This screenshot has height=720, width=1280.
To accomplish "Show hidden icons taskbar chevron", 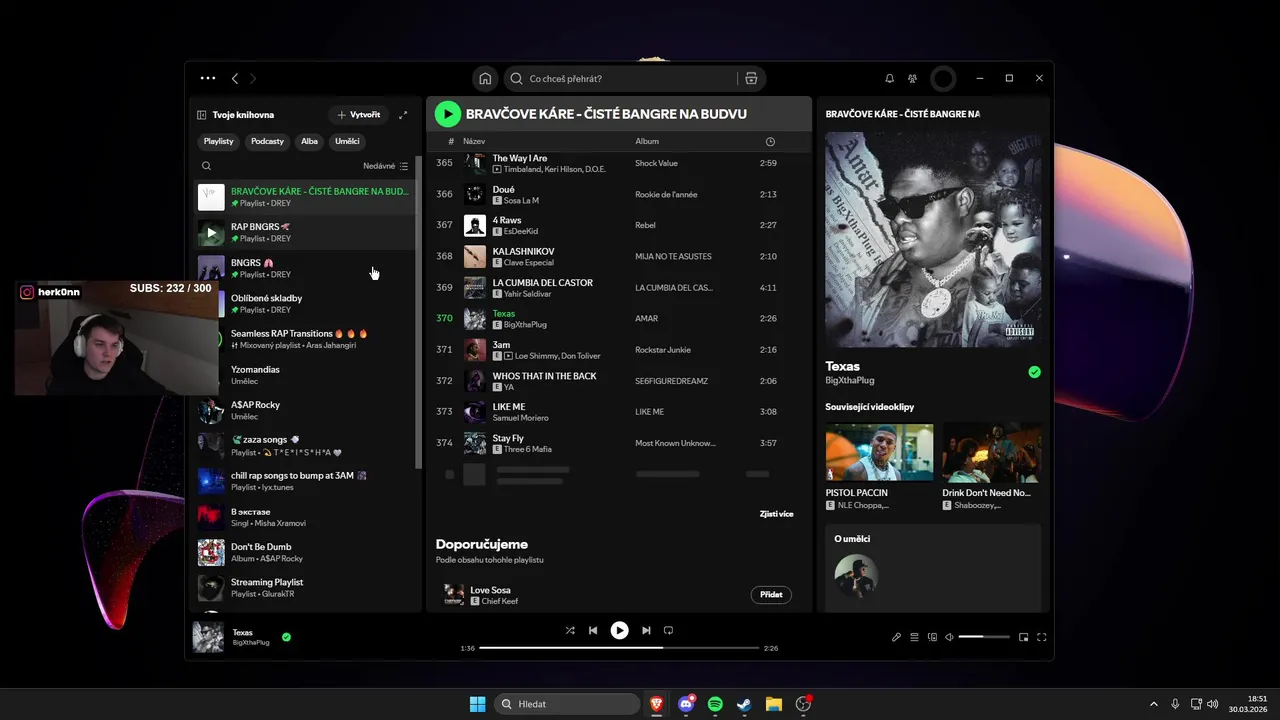I will [1153, 704].
